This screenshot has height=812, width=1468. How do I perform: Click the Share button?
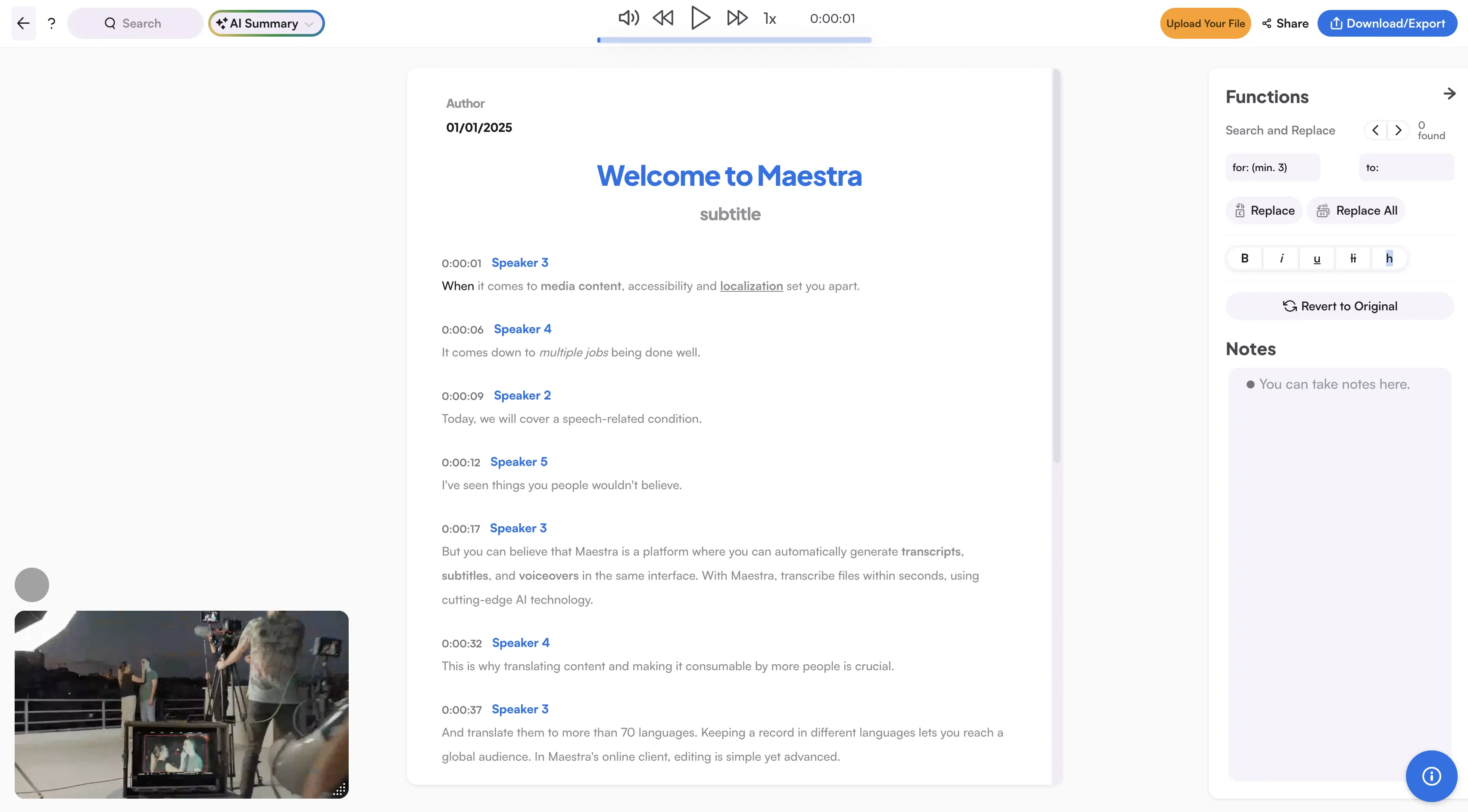(x=1285, y=23)
